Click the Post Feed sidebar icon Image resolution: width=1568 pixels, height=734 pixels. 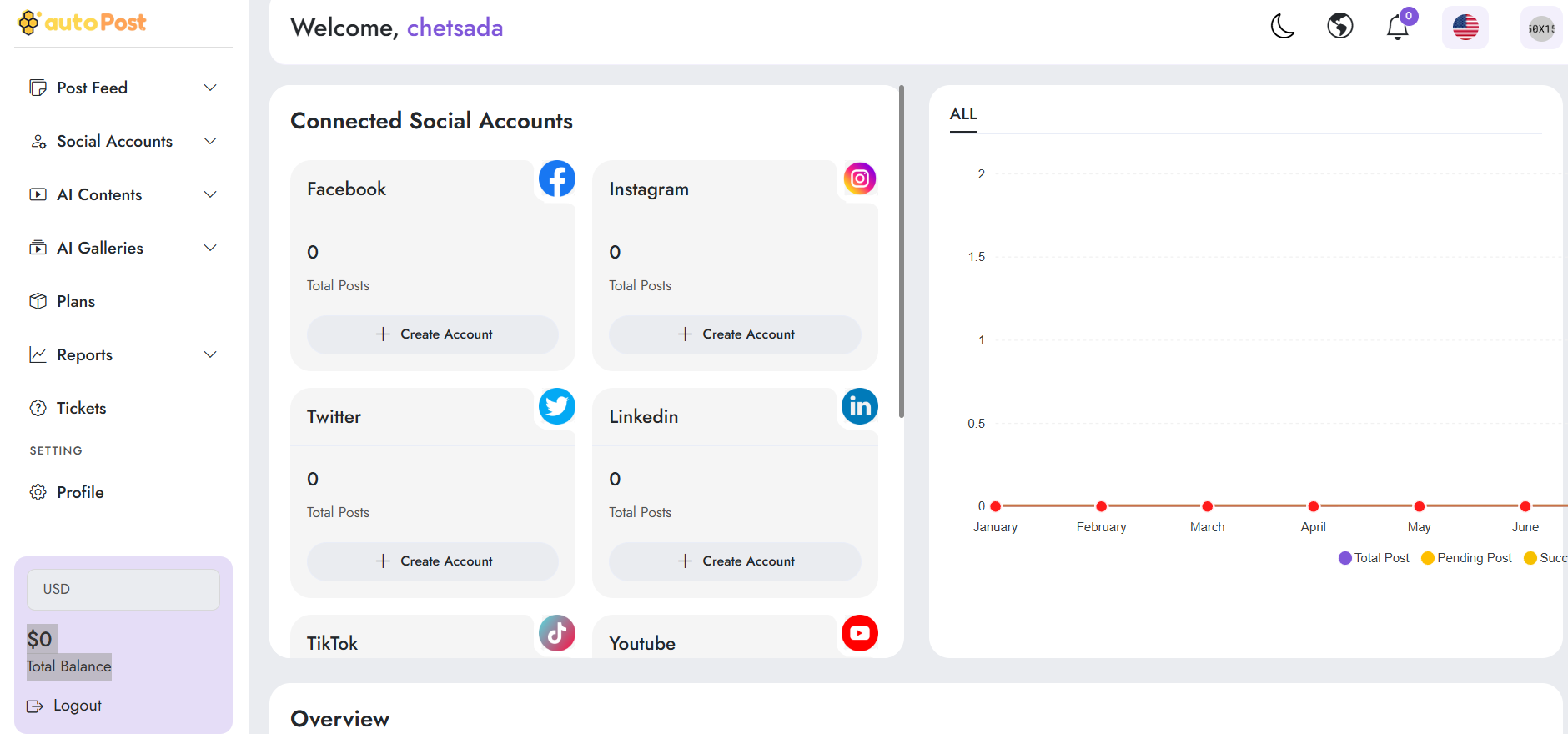click(x=38, y=88)
